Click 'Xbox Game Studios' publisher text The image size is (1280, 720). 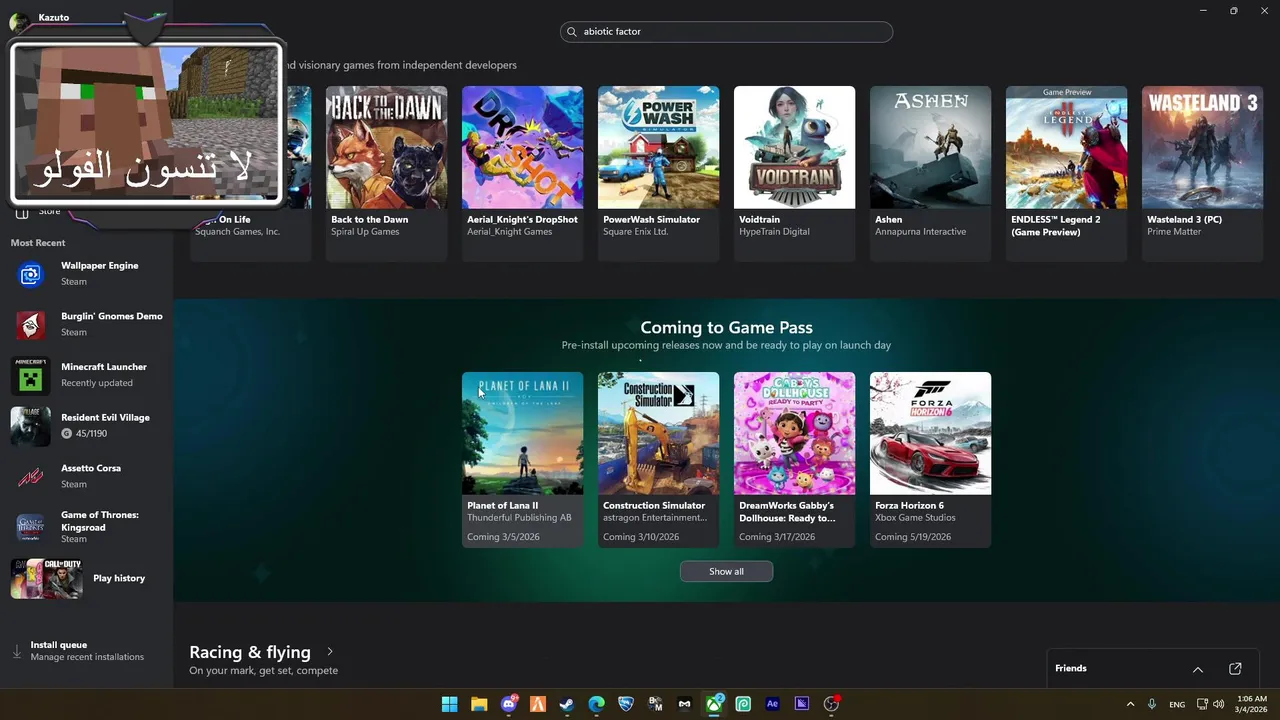(915, 518)
